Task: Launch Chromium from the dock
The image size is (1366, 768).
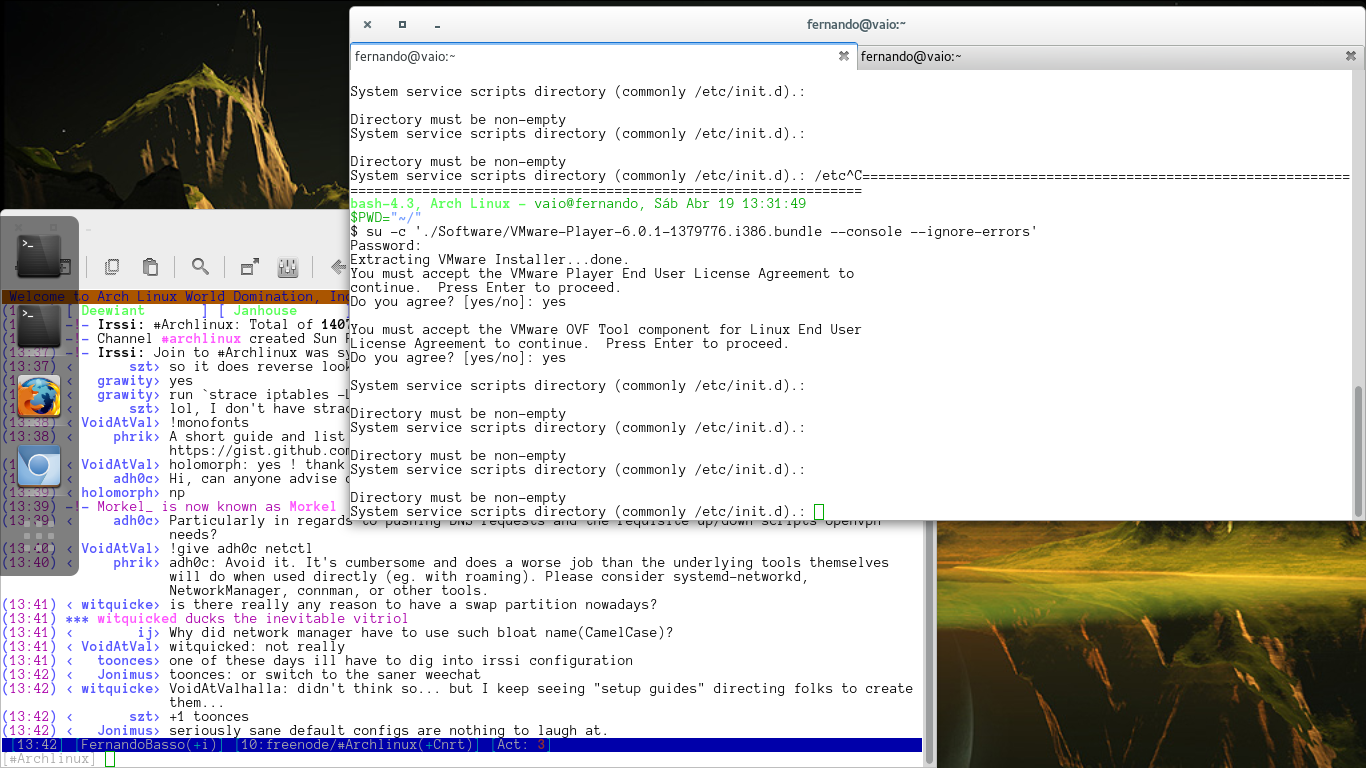Action: [x=39, y=467]
